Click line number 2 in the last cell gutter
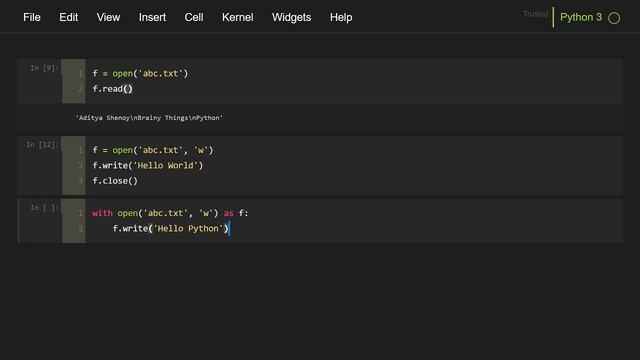Image resolution: width=640 pixels, height=360 pixels. pos(80,229)
